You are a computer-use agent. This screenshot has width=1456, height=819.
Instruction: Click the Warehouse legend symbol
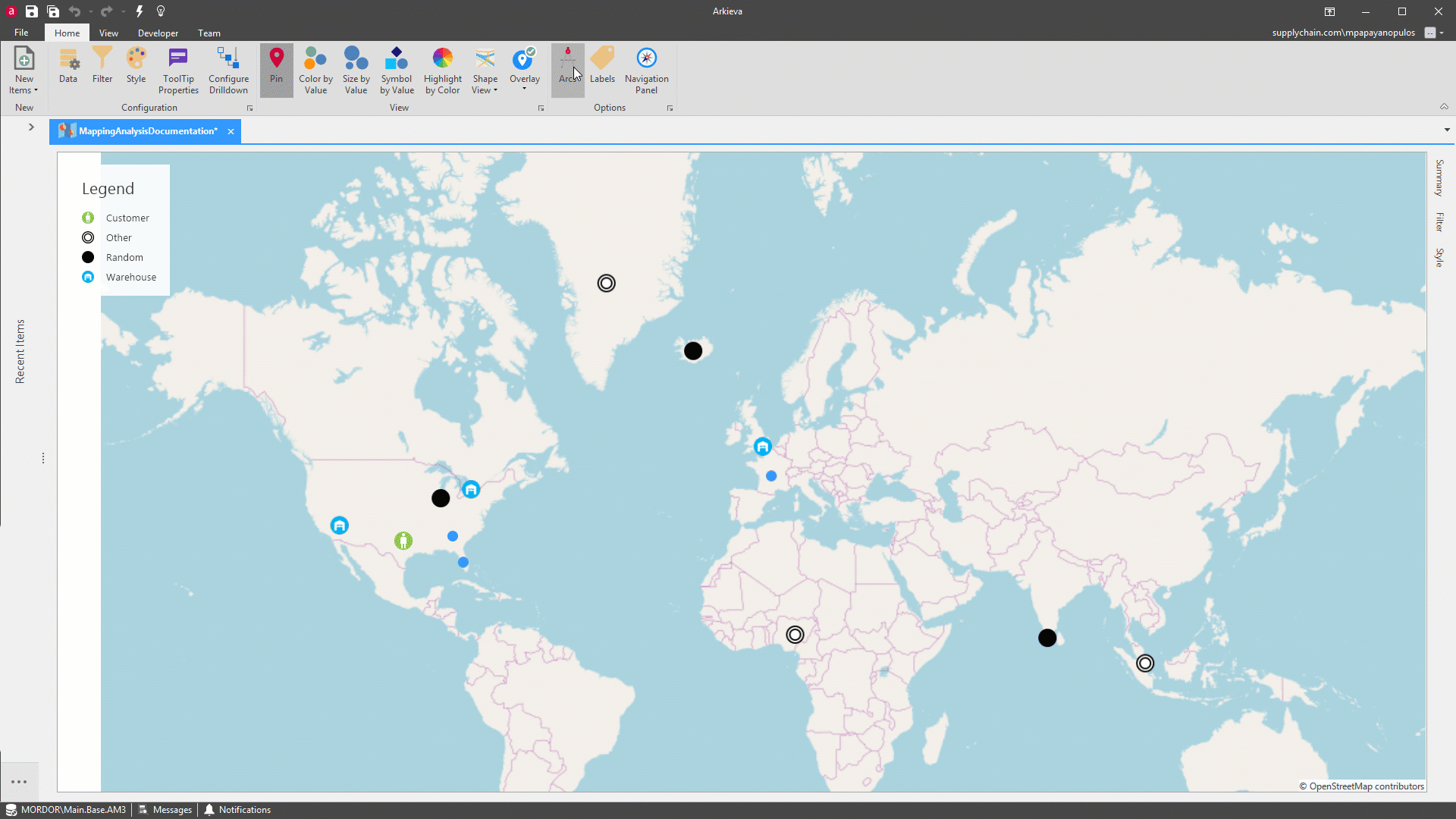click(x=88, y=277)
